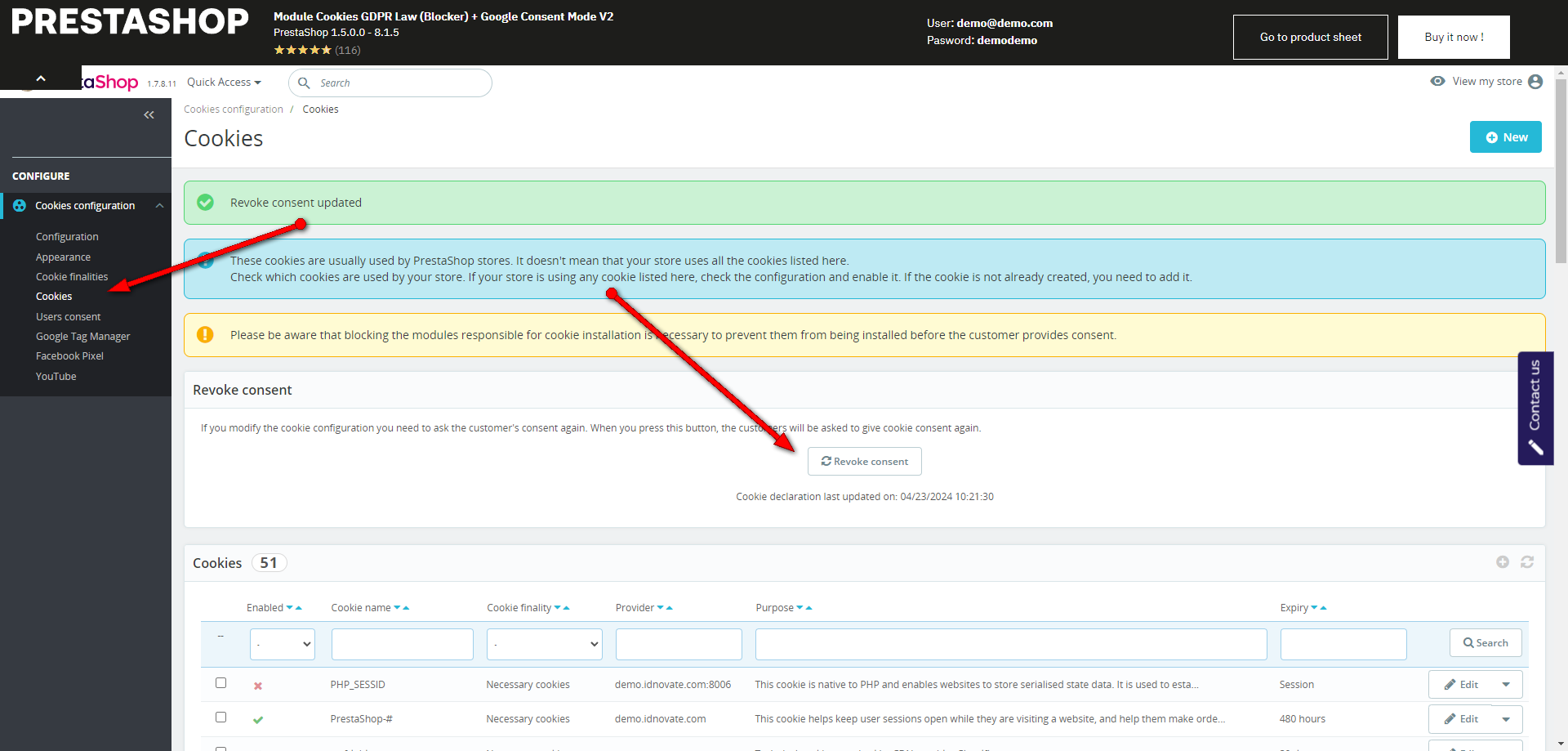Click the New cookie button
Image resolution: width=1568 pixels, height=751 pixels.
pos(1505,137)
